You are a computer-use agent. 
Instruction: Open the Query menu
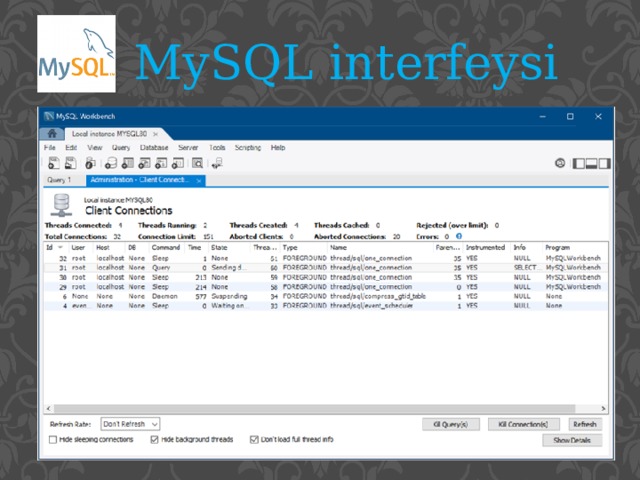pos(121,147)
